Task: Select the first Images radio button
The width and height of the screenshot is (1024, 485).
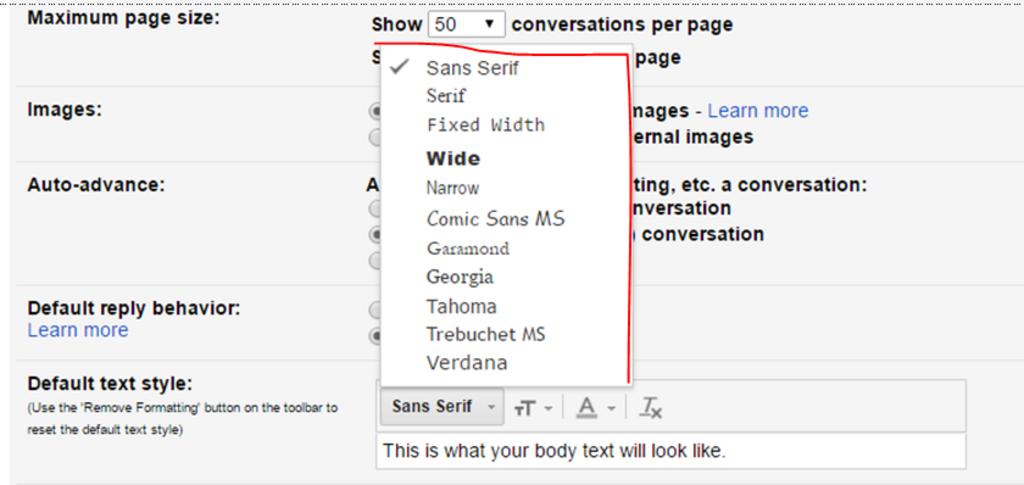Action: click(x=377, y=112)
